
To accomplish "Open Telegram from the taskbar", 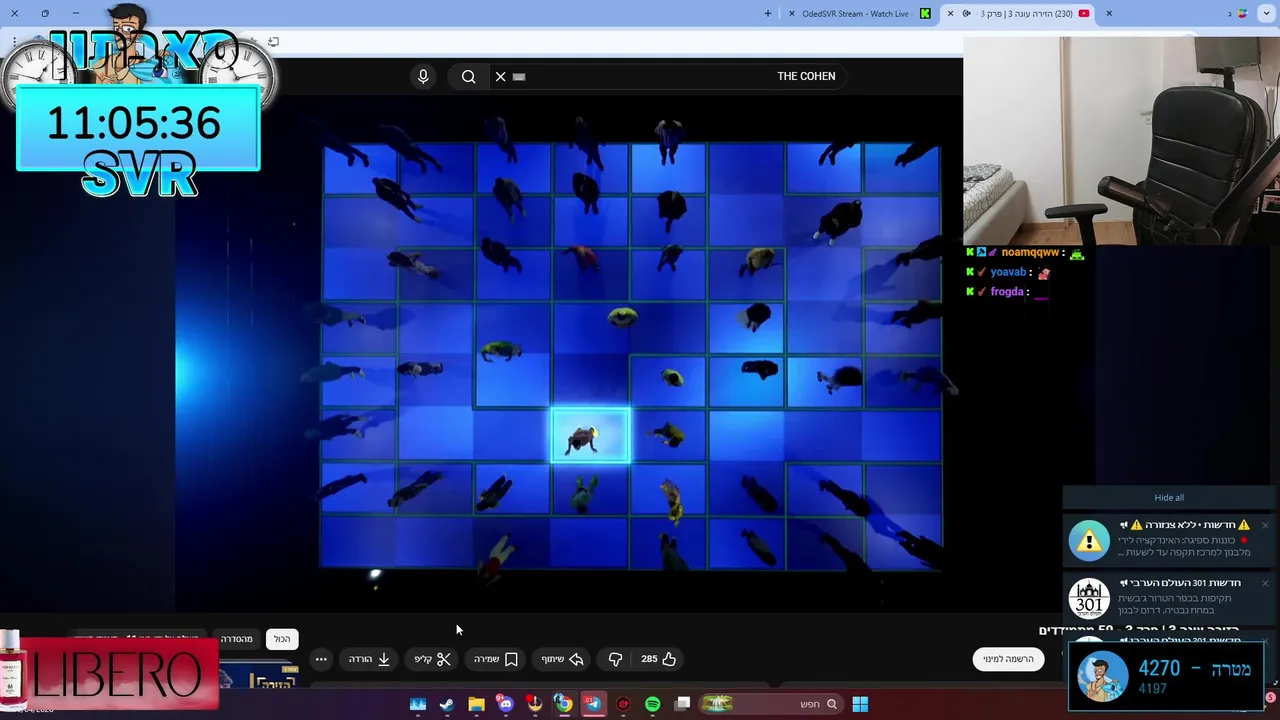I will coord(593,704).
